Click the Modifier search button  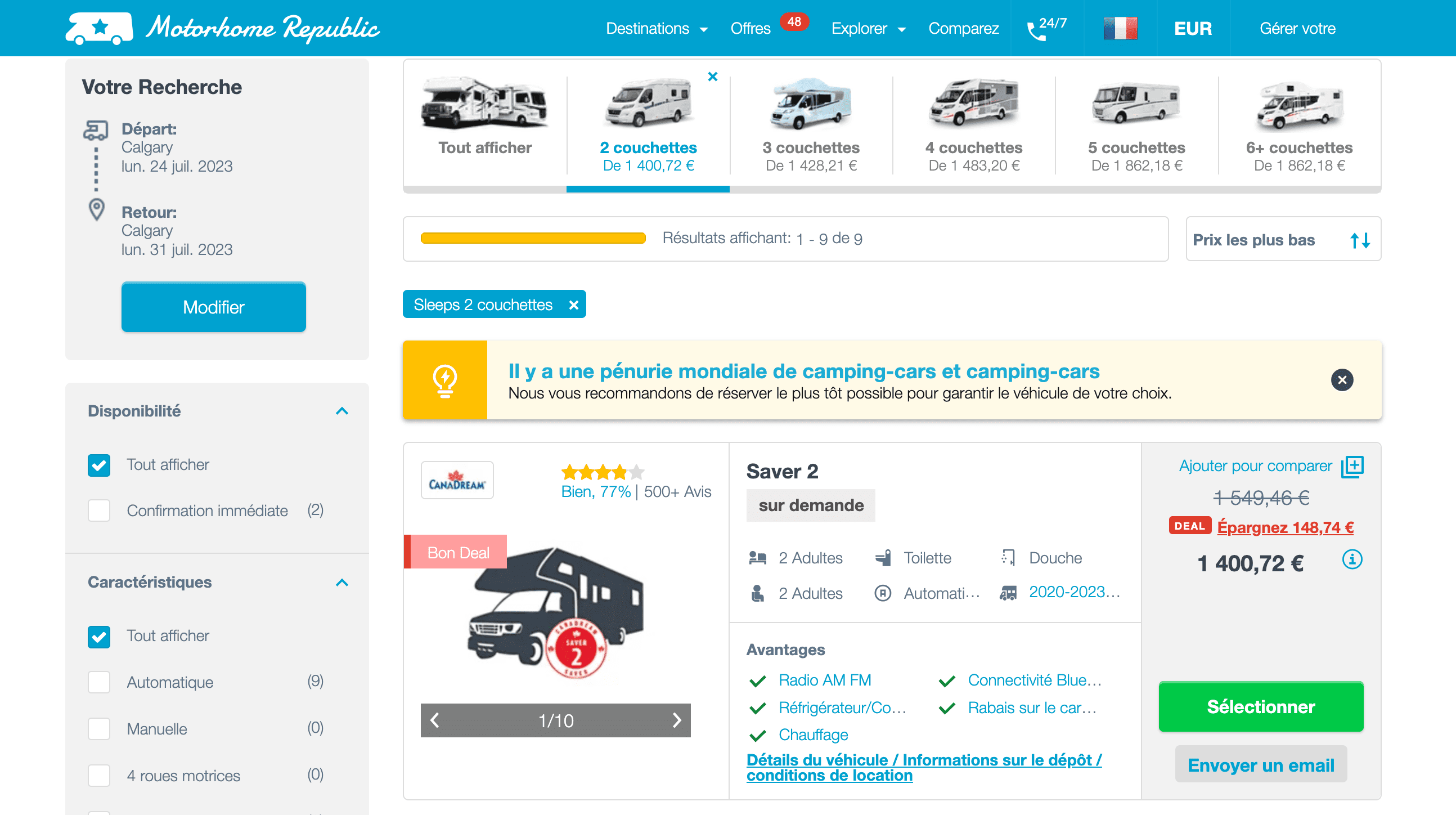(214, 307)
